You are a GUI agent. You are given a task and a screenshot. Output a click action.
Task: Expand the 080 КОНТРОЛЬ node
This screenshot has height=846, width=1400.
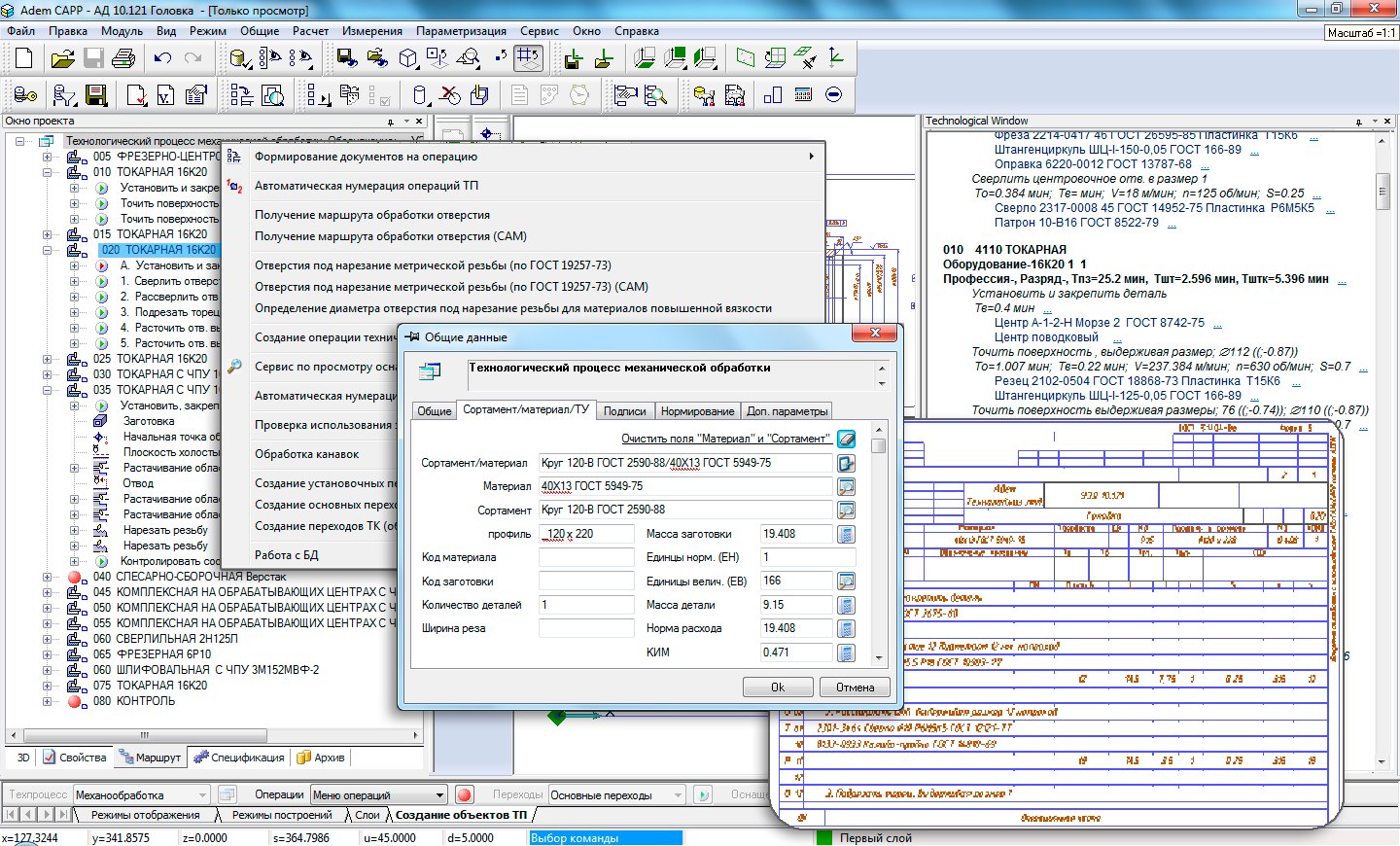point(47,701)
